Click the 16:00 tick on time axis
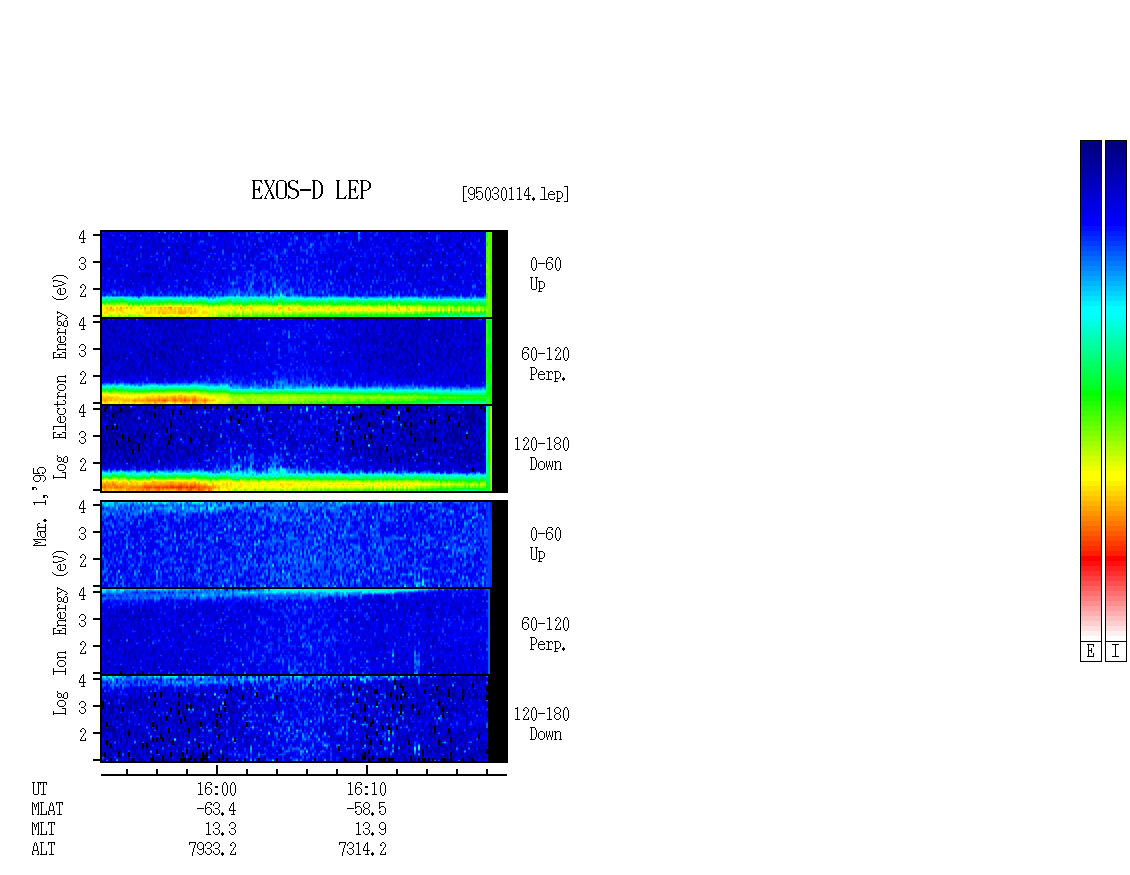Image resolution: width=1130 pixels, height=875 pixels. pos(217,771)
